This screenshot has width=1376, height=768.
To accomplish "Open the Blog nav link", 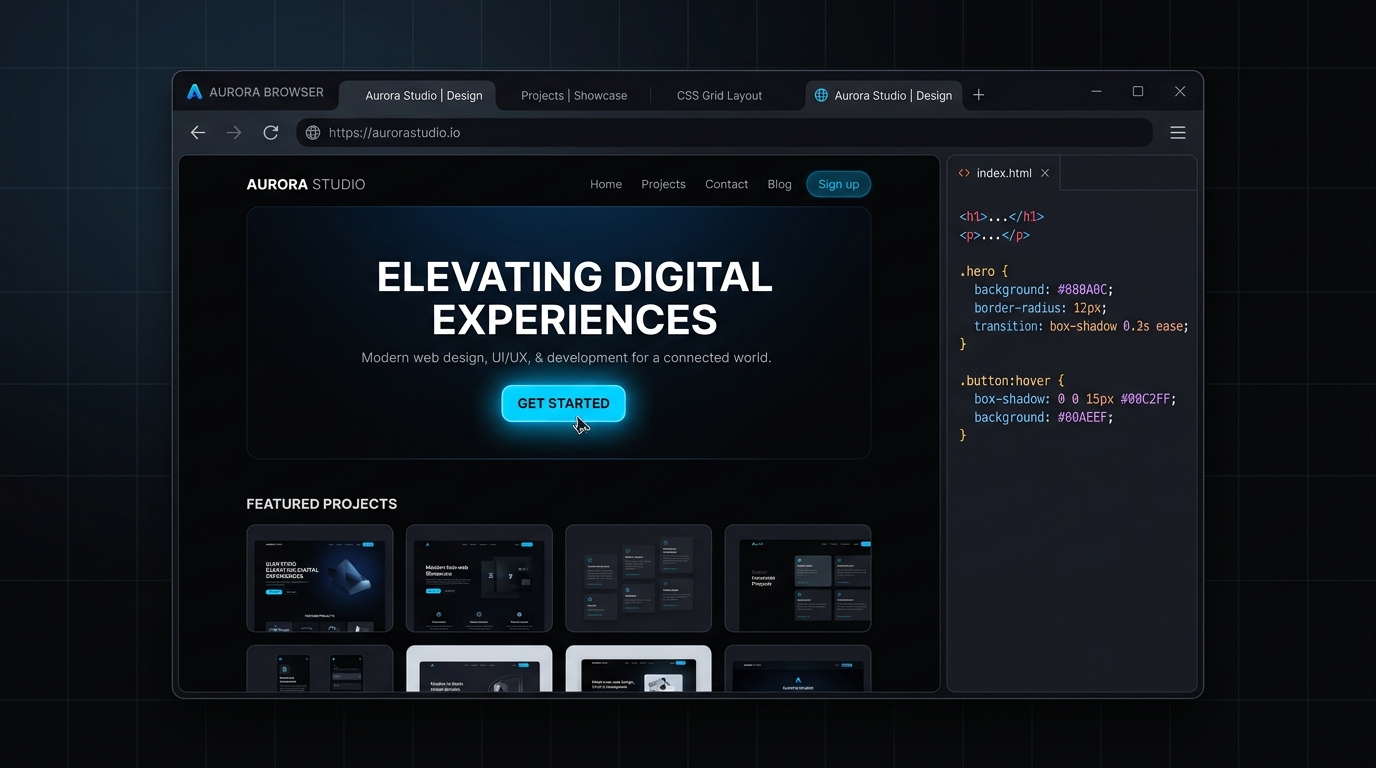I will [779, 184].
